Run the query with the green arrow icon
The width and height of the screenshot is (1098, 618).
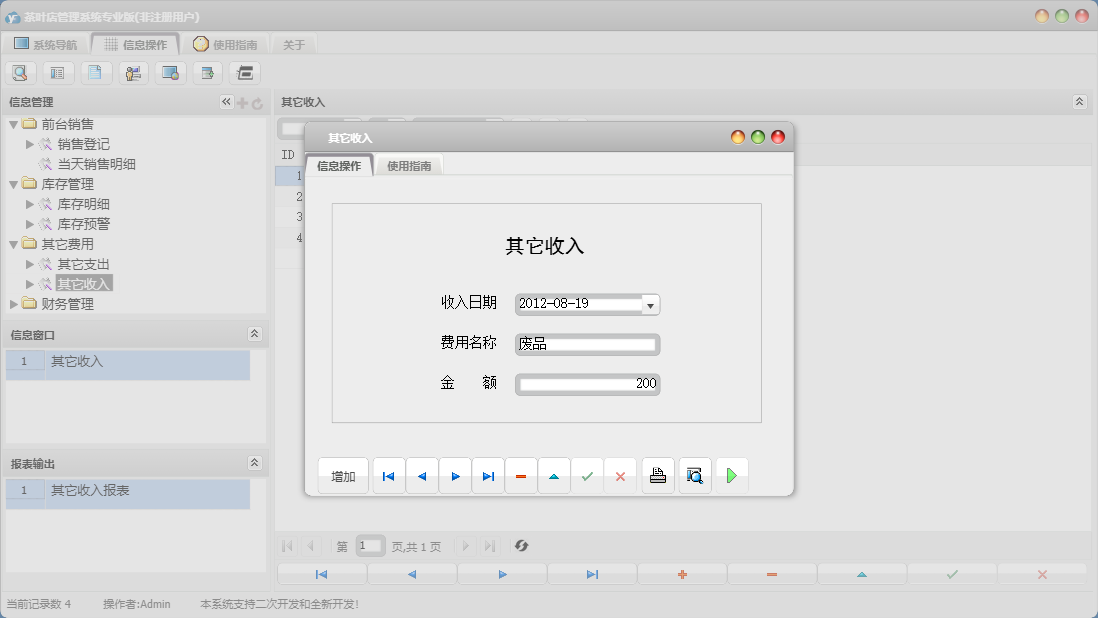point(732,476)
